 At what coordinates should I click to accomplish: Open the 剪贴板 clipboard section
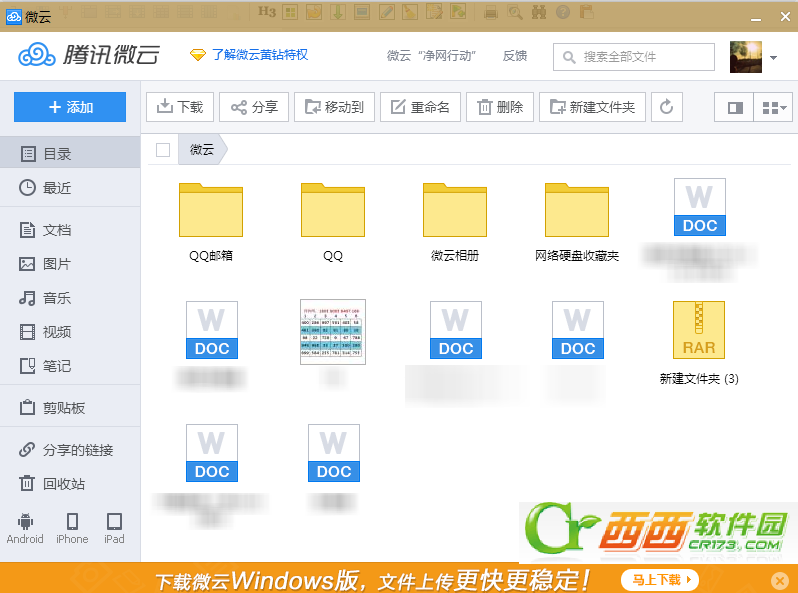[x=70, y=408]
